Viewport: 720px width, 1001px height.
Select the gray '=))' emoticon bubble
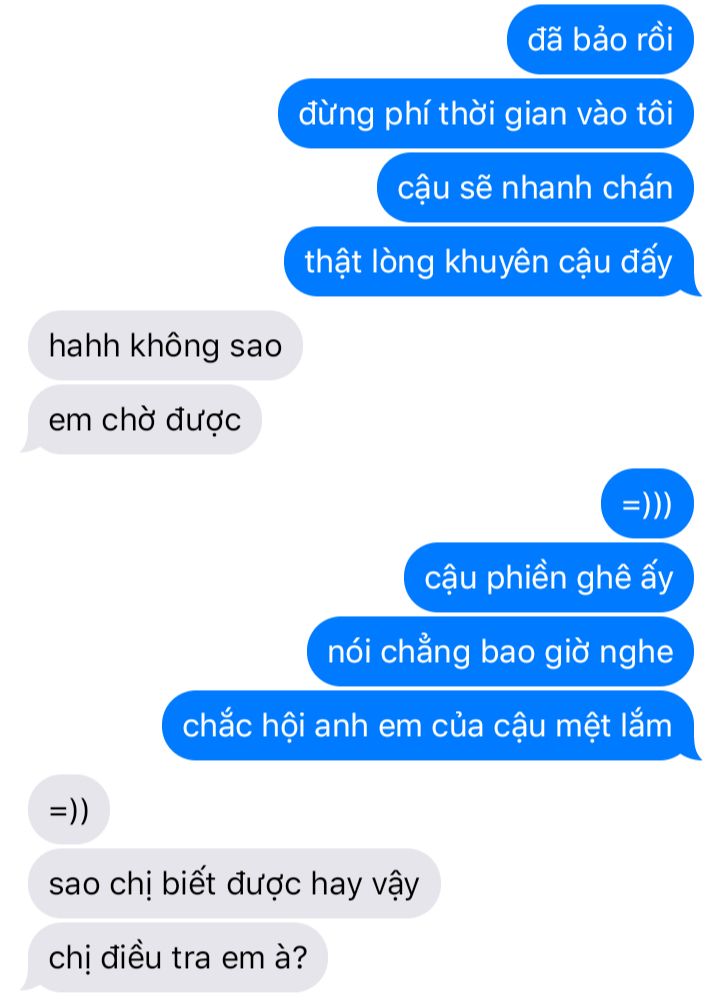(x=69, y=809)
